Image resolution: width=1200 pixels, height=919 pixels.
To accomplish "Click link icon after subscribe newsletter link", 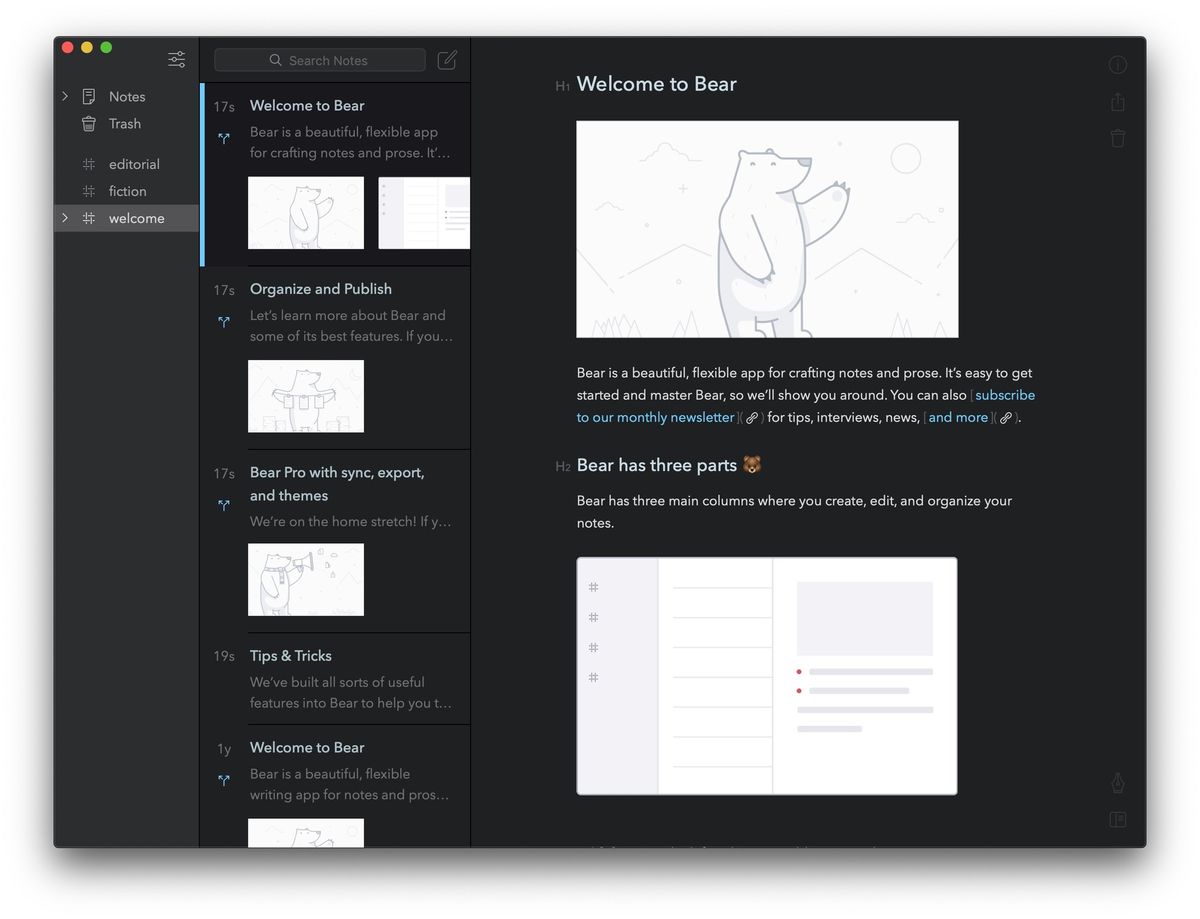I will 752,418.
